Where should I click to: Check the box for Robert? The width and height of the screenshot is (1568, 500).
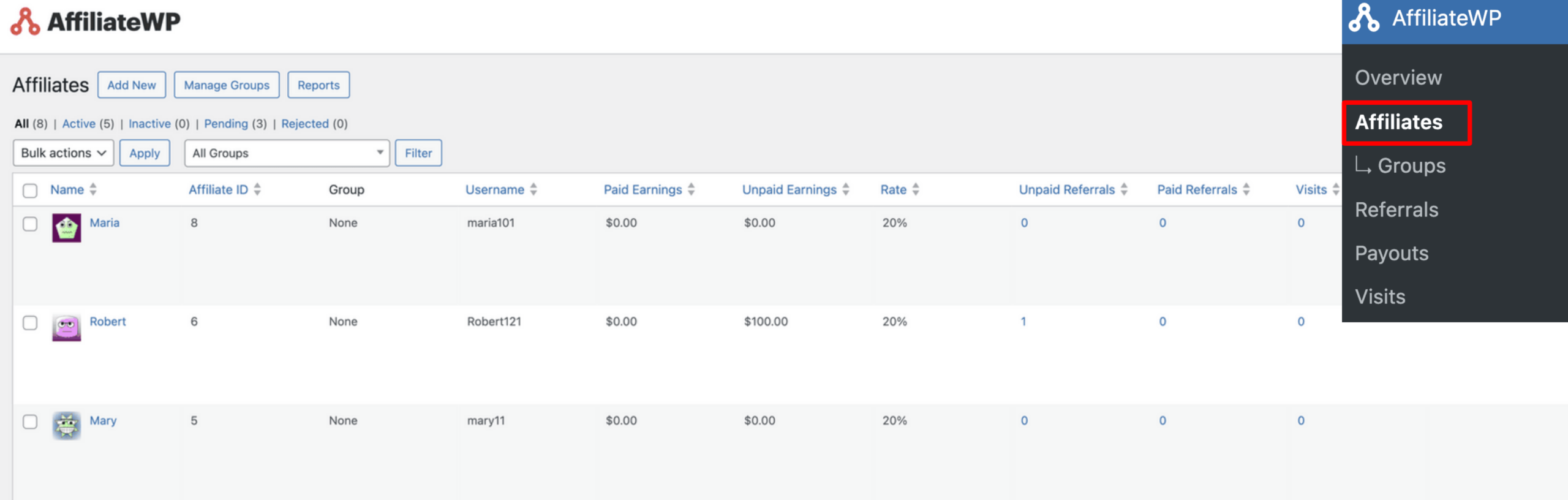click(30, 322)
